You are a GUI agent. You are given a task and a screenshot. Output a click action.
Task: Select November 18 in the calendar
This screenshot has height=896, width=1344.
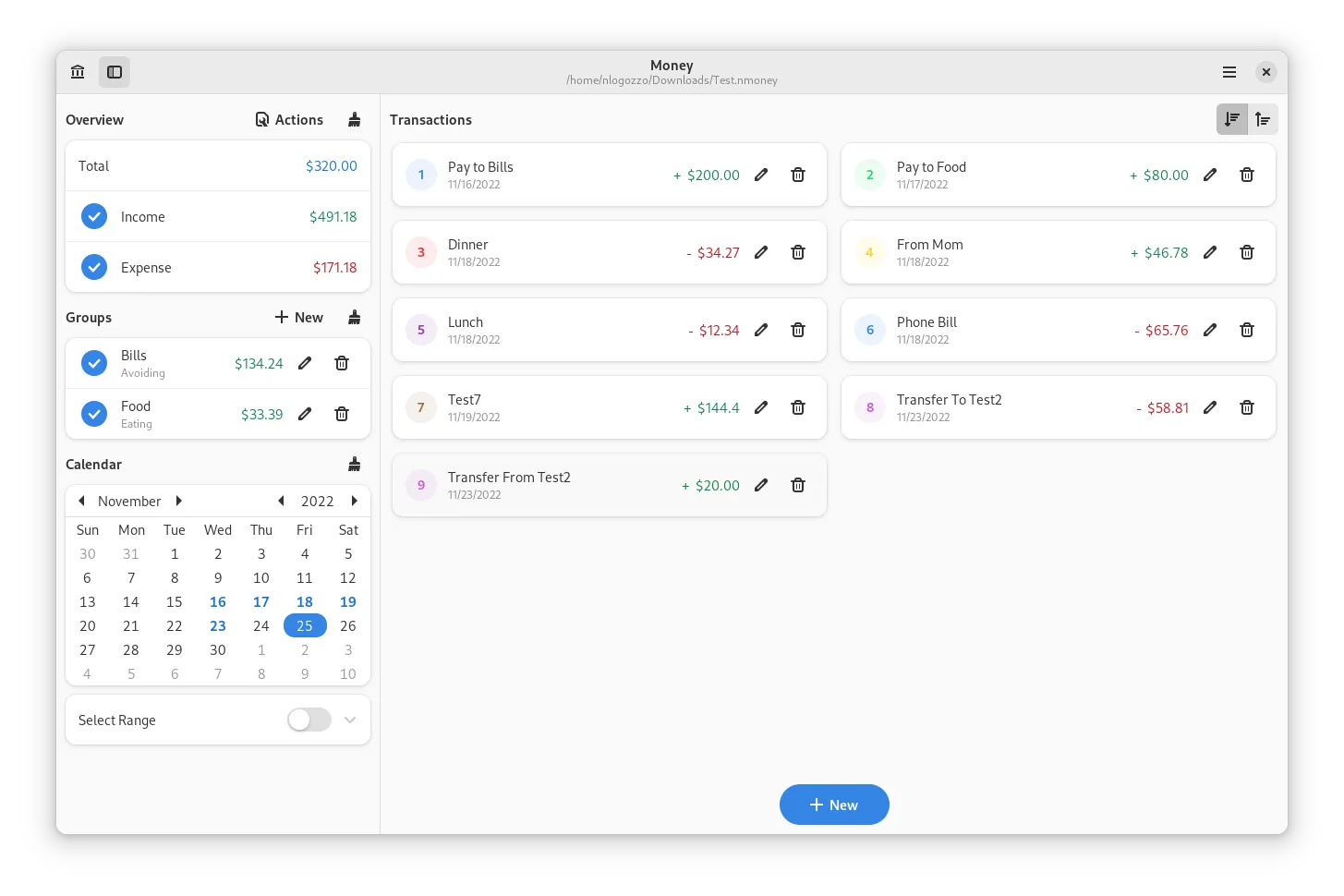(305, 602)
